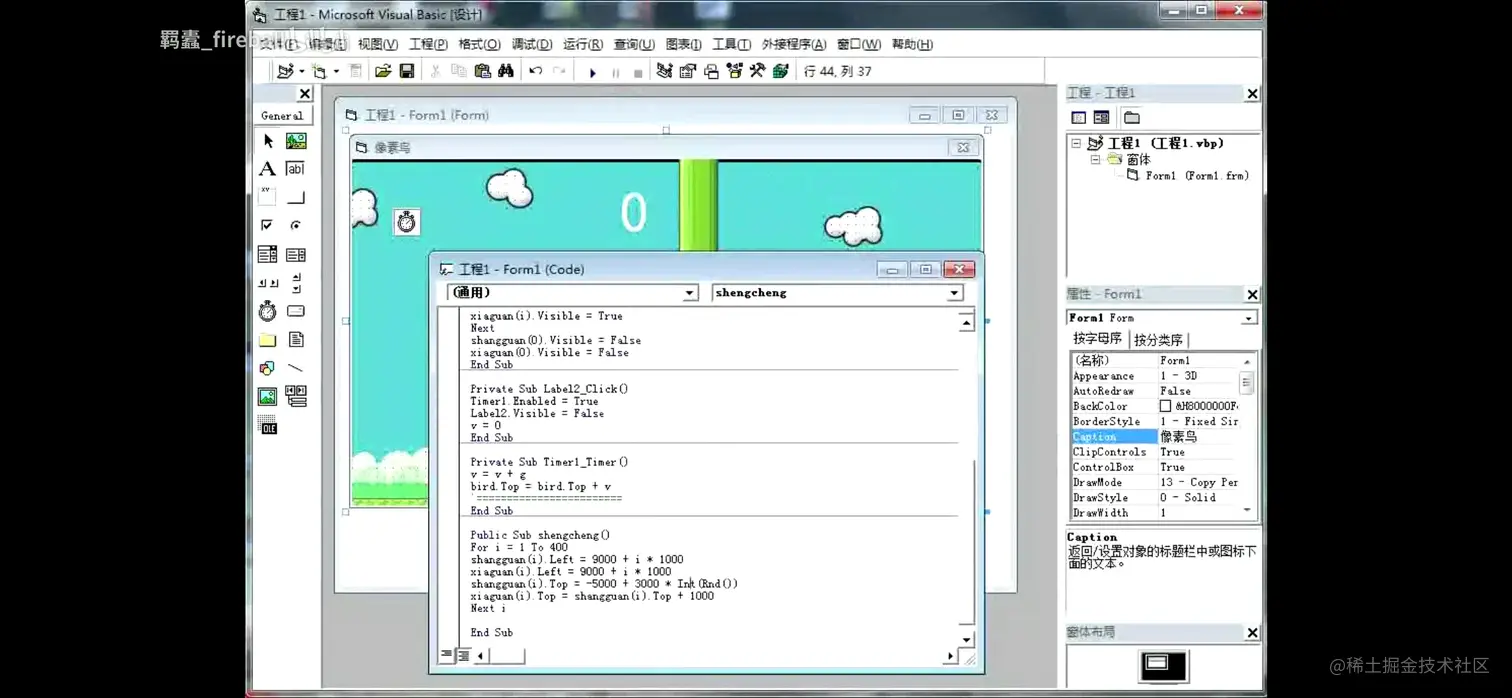1512x698 pixels.
Task: Toggle Folders icon in project panel
Action: click(1132, 118)
